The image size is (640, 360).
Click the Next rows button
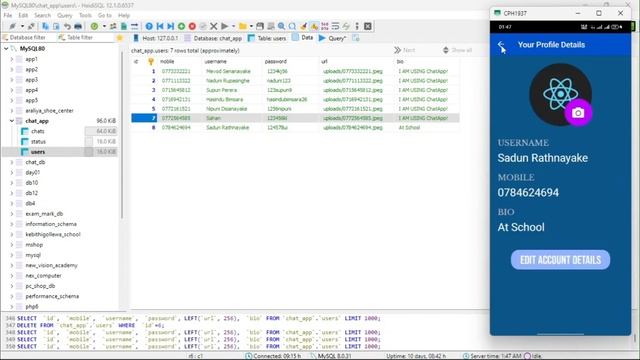point(404,50)
